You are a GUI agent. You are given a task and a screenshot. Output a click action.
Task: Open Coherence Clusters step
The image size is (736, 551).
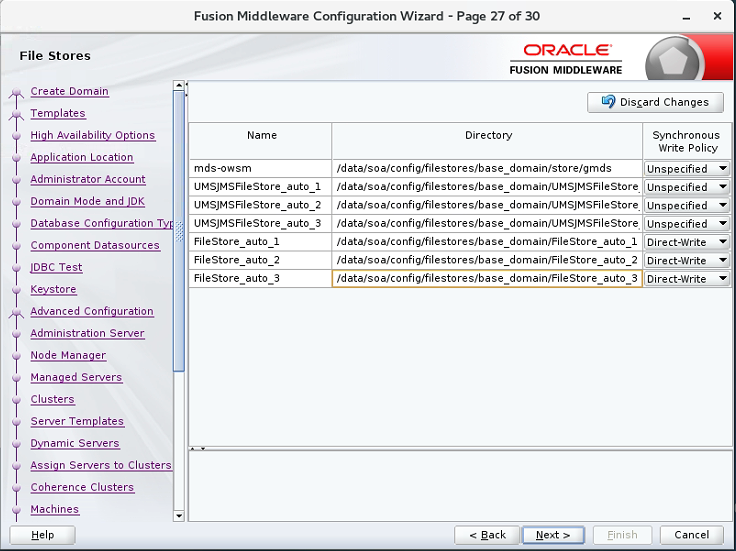(x=82, y=487)
